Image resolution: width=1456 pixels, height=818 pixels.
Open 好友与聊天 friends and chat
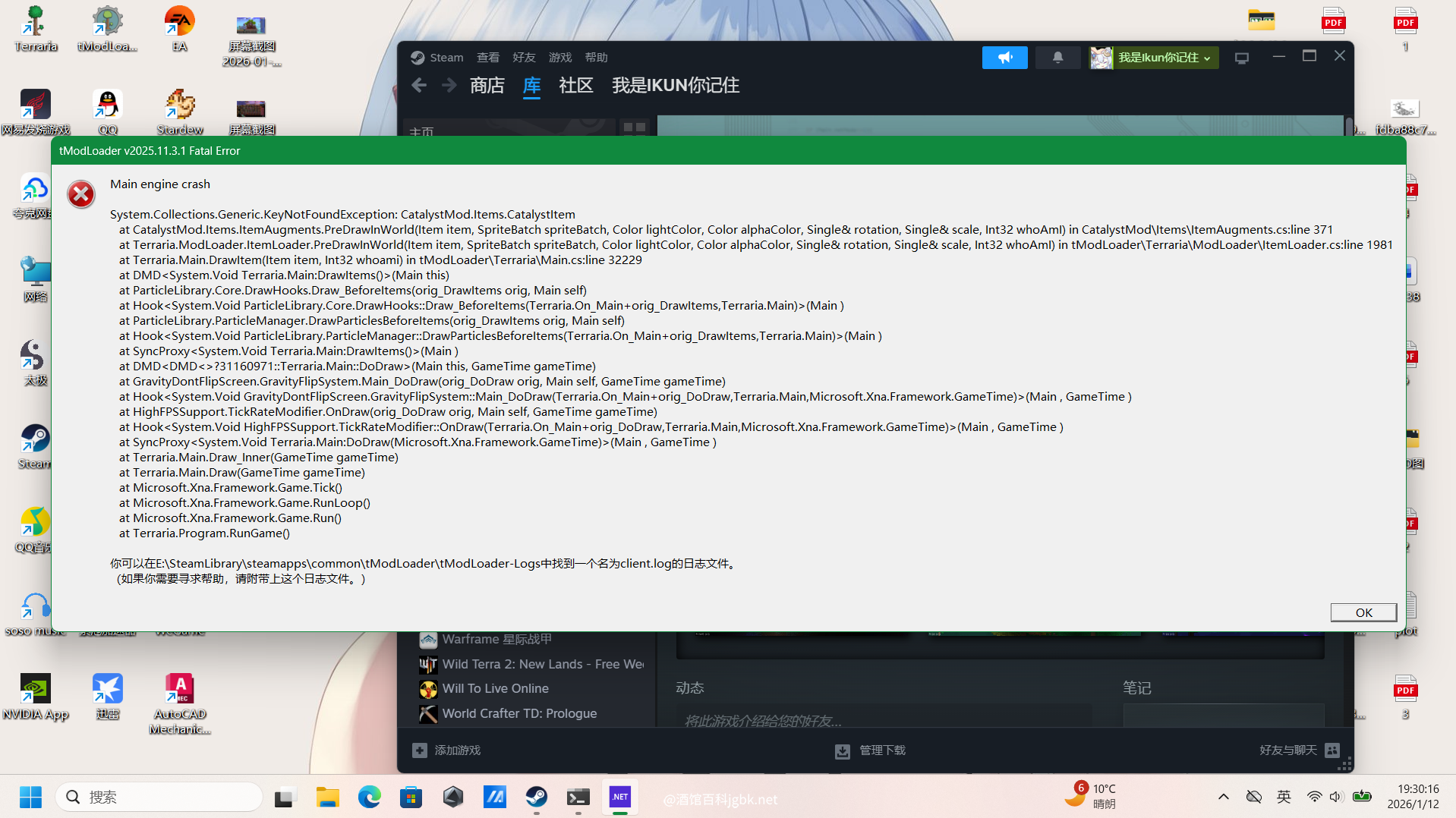click(1299, 750)
